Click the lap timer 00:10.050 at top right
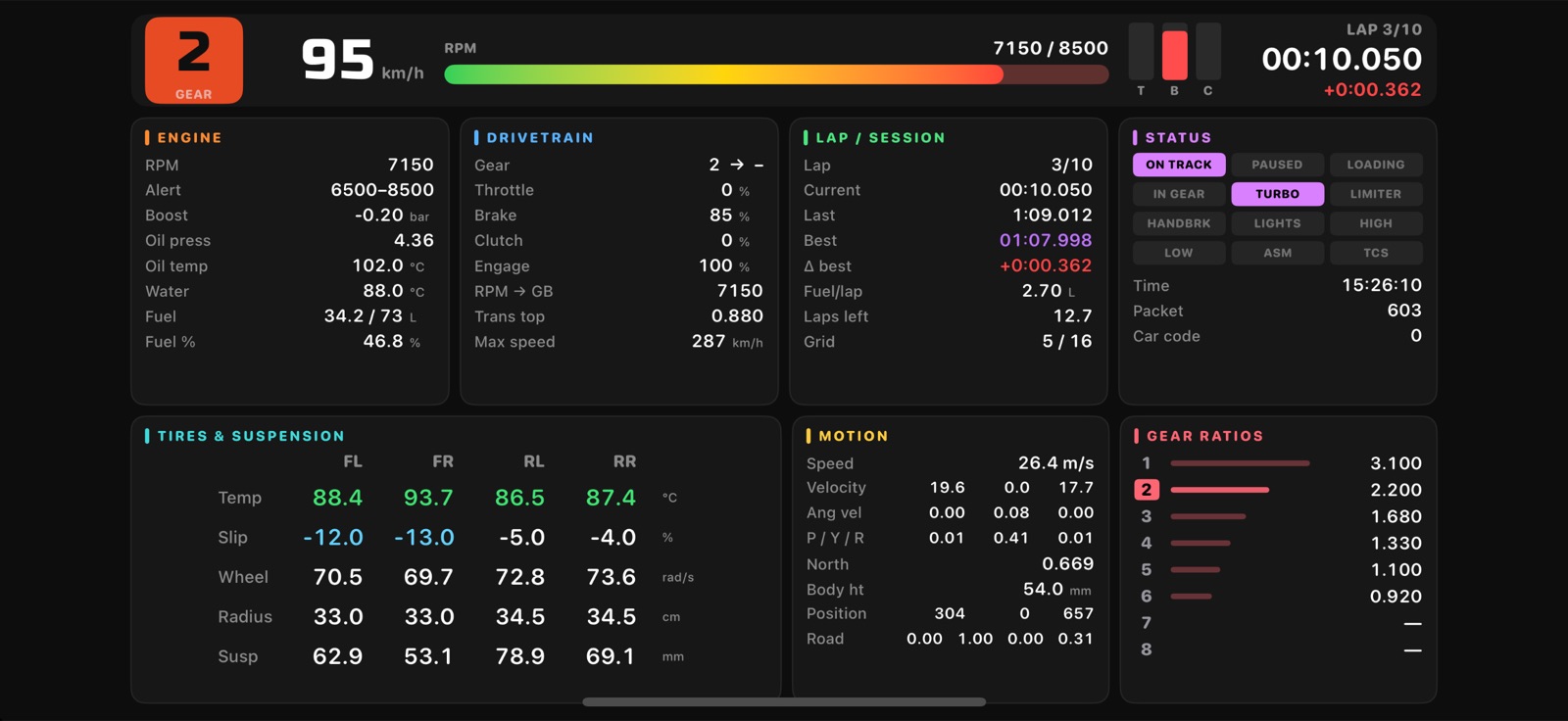The image size is (1568, 721). (1342, 59)
